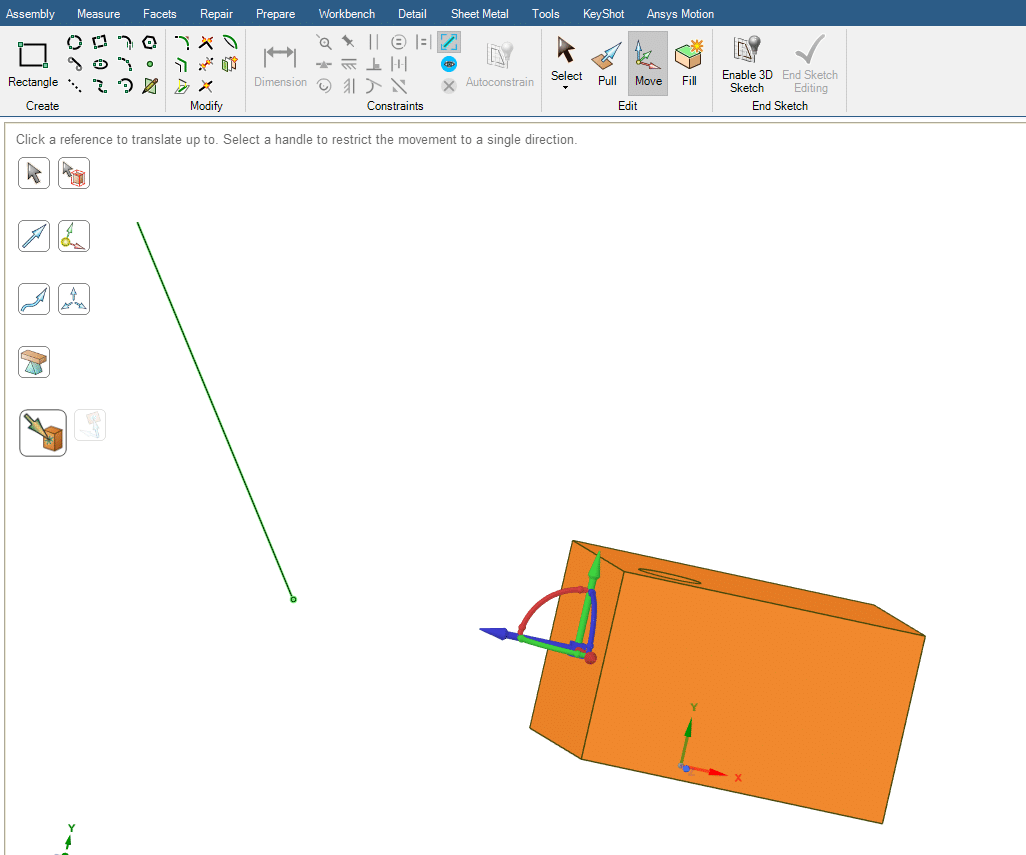Click the blue axis arrow handle
Viewport: 1026px width, 855px height.
coord(492,632)
